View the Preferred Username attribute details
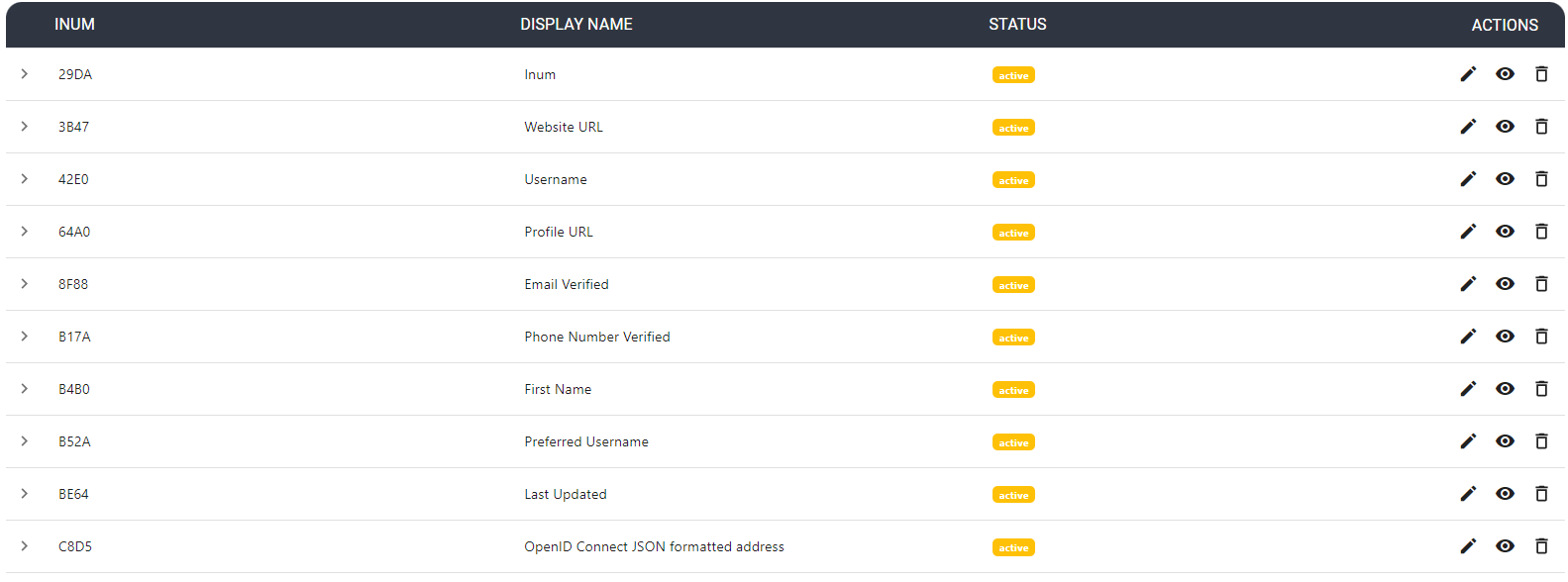The image size is (1568, 582). coord(1505,441)
